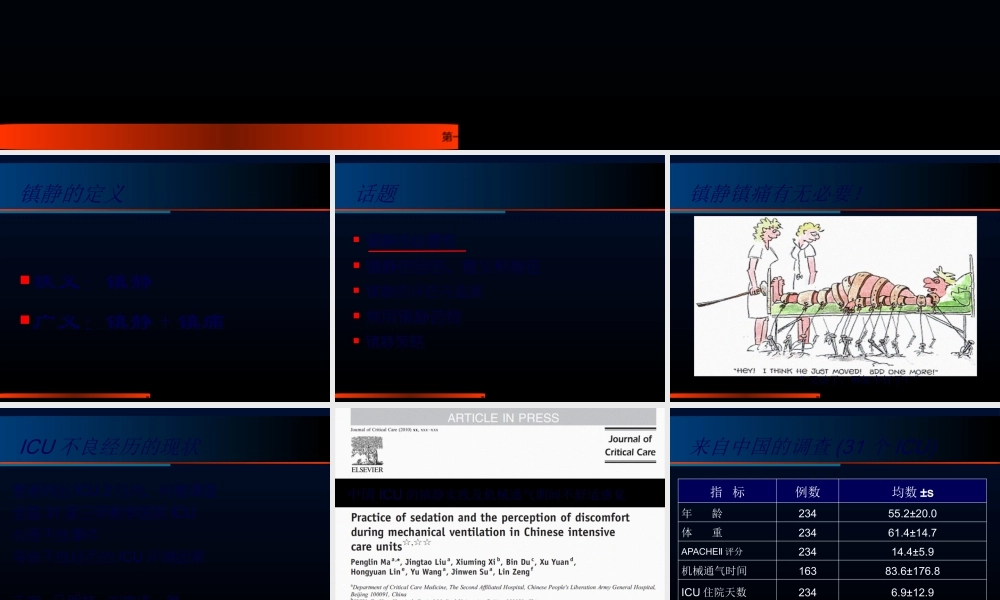The height and width of the screenshot is (600, 1000).
Task: Click the 机械通气时间 row label
Action: (x=714, y=571)
